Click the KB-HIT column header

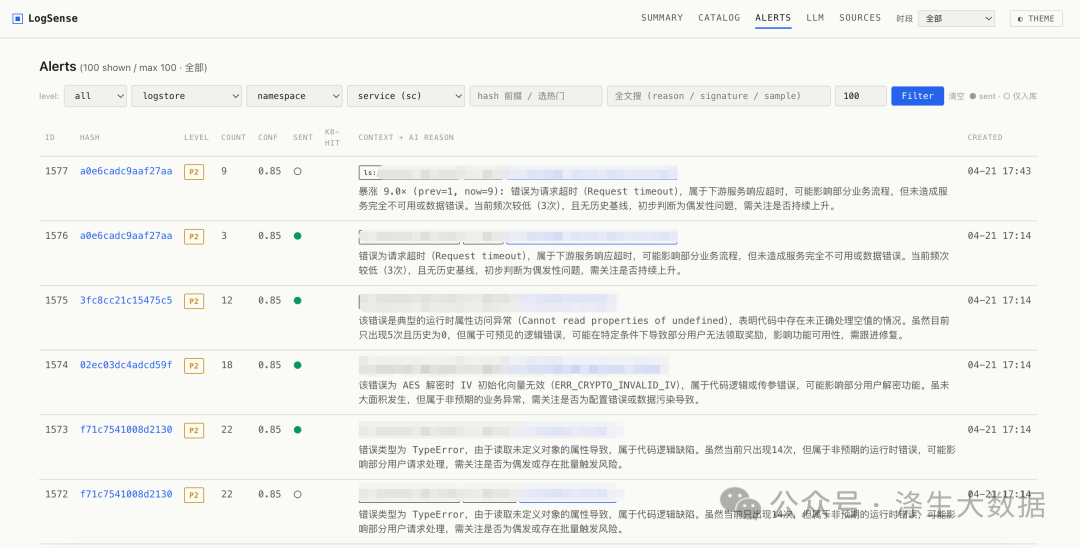click(333, 137)
